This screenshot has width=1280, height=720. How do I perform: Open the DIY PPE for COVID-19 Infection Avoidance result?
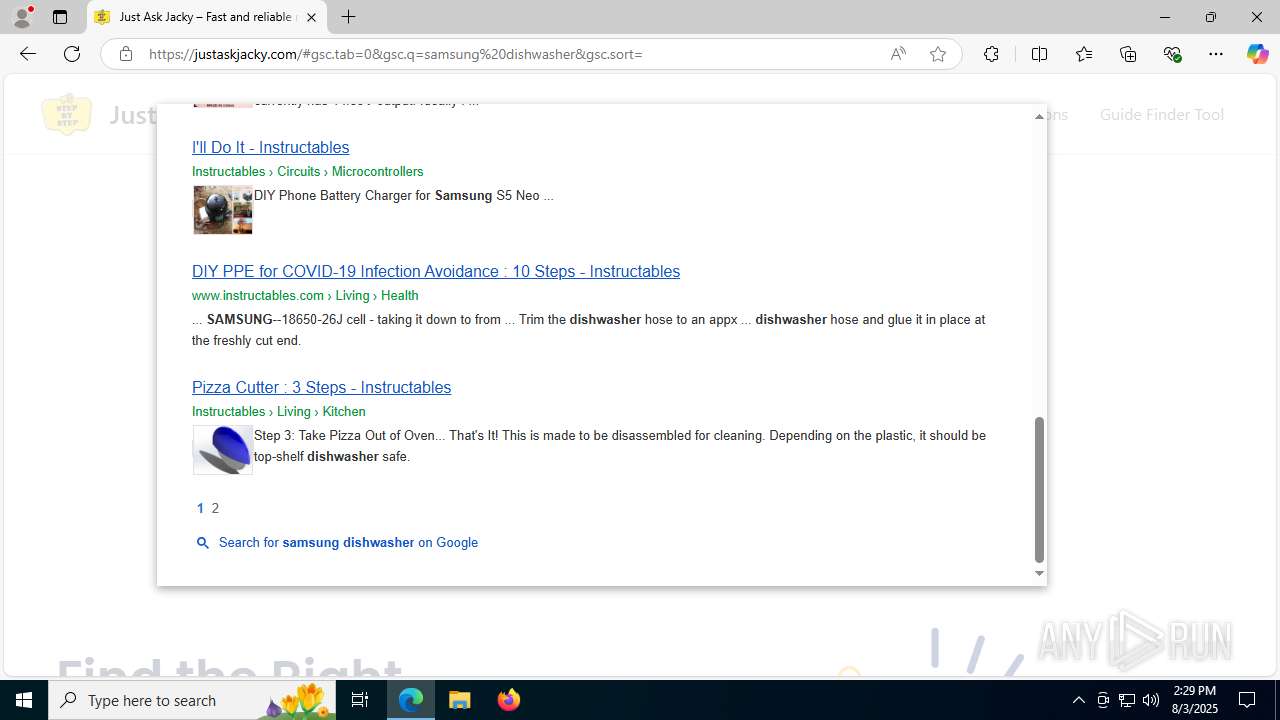tap(436, 271)
